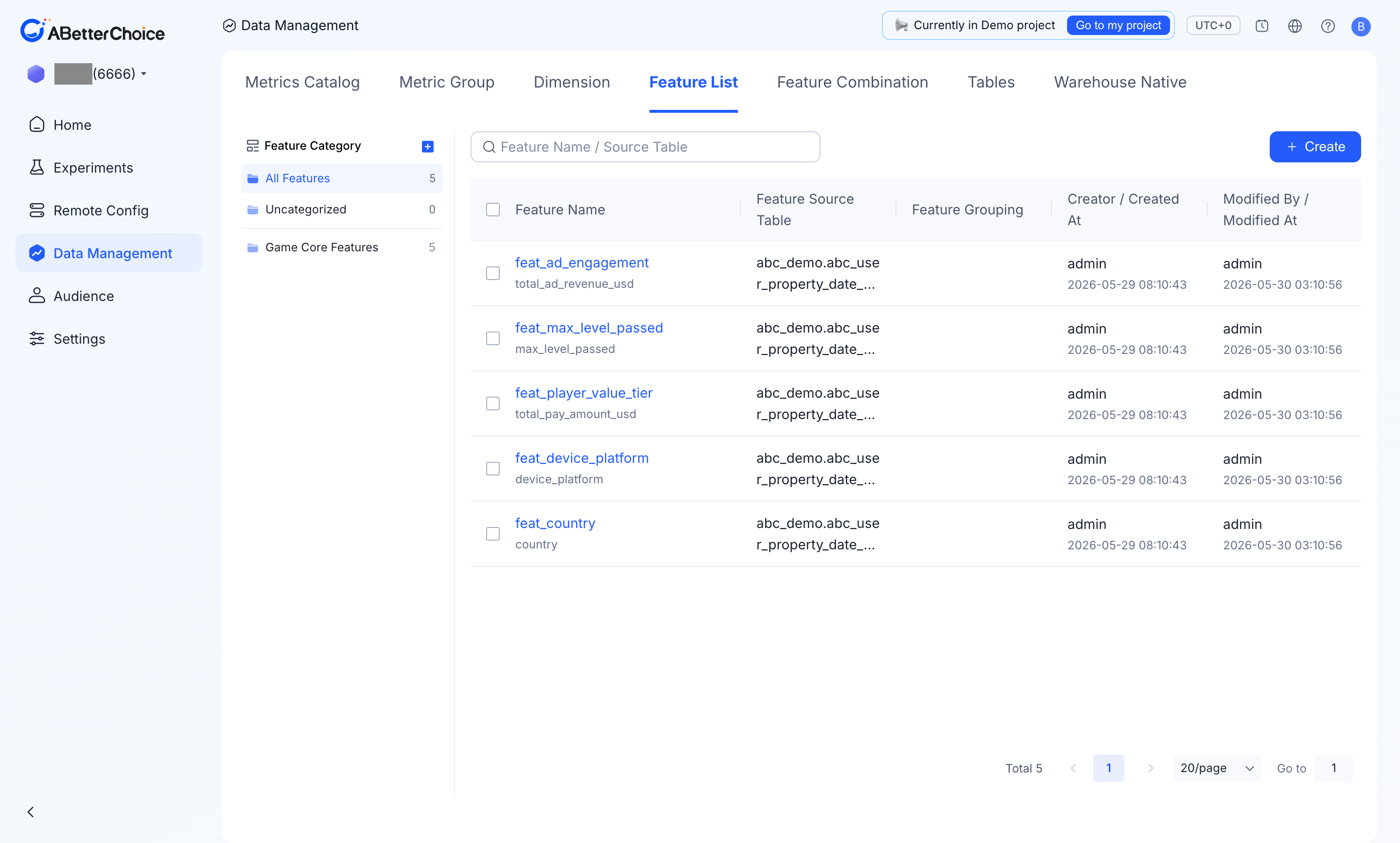Open the help question mark icon
Image resolution: width=1400 pixels, height=843 pixels.
click(1328, 26)
